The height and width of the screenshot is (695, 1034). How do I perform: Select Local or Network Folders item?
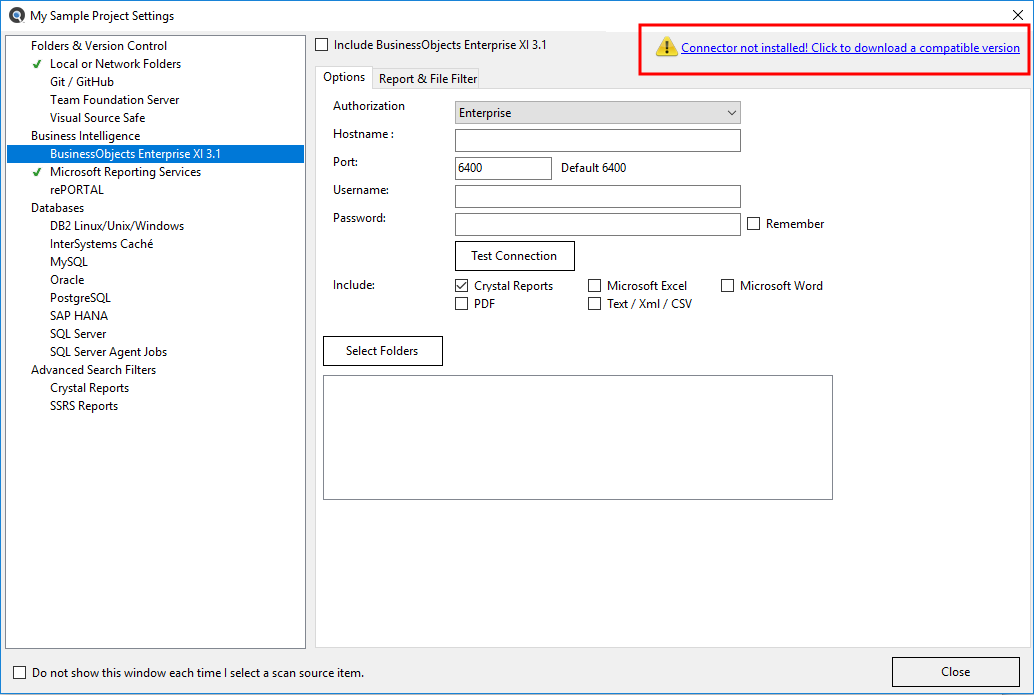click(115, 64)
